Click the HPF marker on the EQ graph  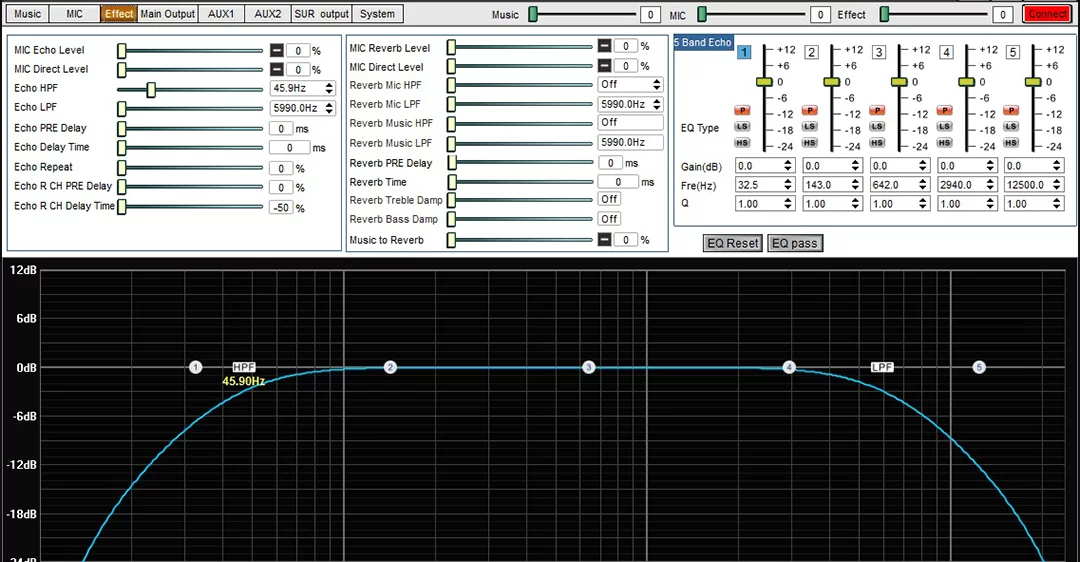click(244, 367)
